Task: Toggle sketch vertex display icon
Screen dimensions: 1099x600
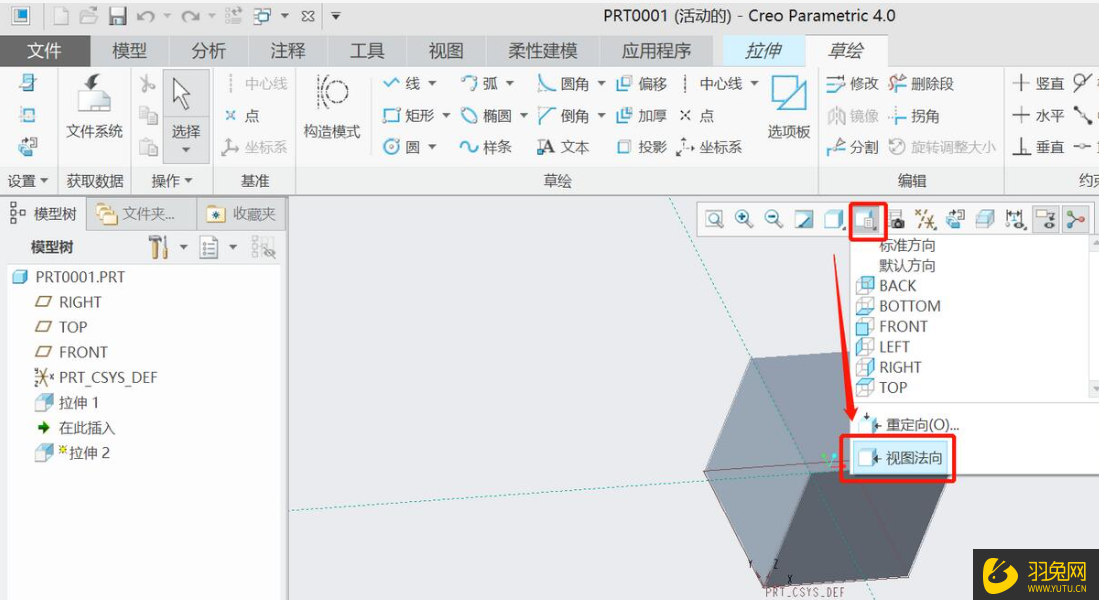Action: (1075, 219)
